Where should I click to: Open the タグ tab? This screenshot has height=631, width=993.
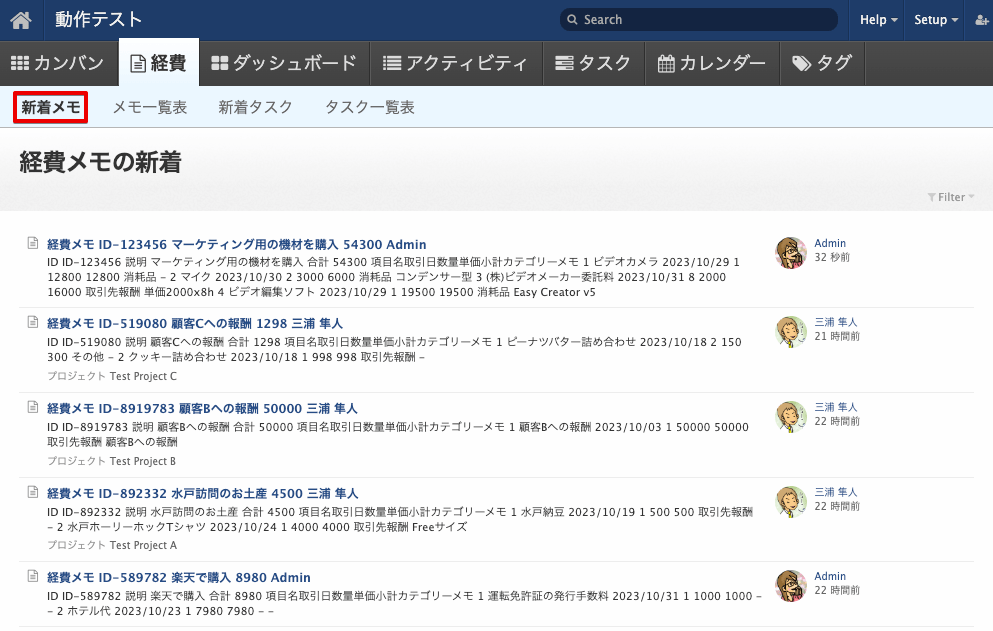(823, 63)
